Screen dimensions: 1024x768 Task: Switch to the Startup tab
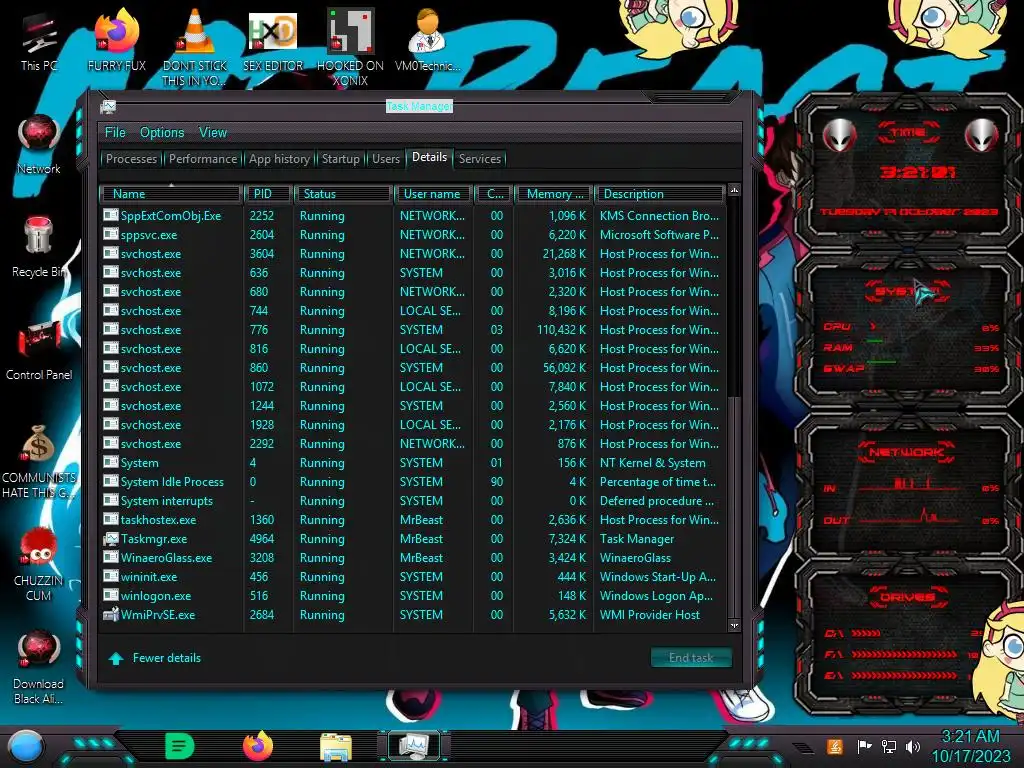point(340,159)
